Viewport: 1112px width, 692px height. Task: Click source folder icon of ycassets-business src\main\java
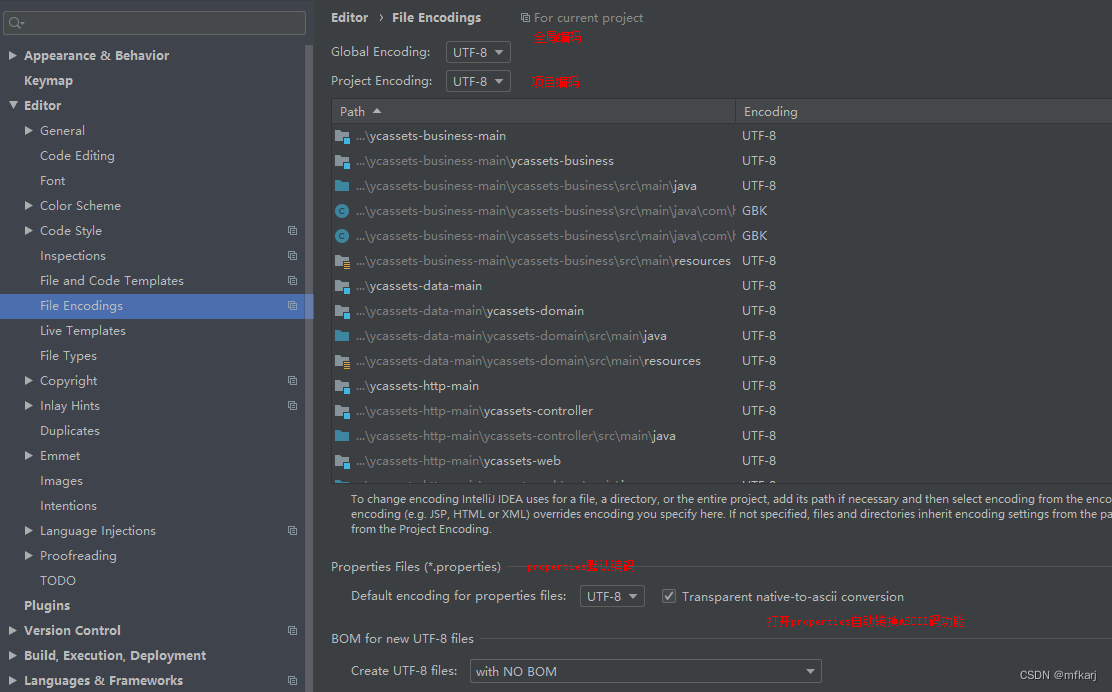click(342, 186)
